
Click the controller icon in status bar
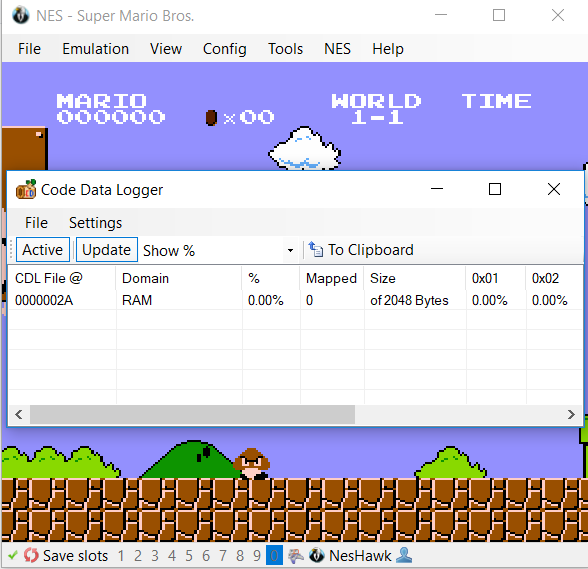(296, 555)
